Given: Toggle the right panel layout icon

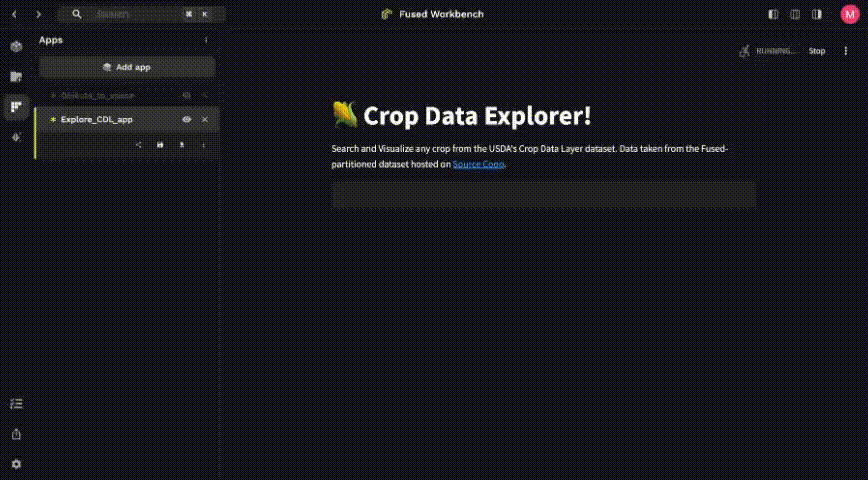Looking at the screenshot, I should (817, 14).
